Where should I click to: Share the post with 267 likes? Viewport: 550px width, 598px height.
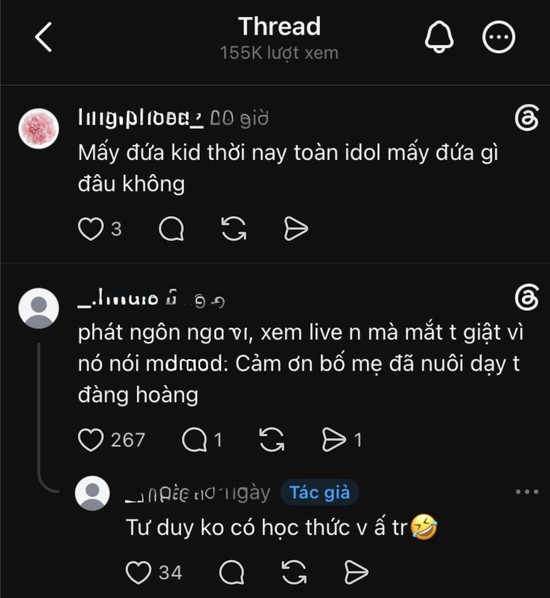tap(334, 440)
